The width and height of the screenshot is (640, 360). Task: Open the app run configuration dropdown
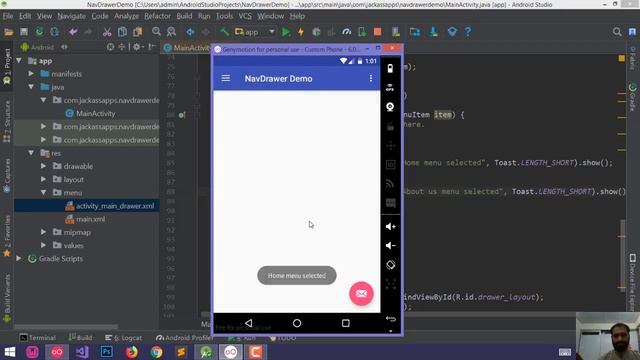coord(255,32)
